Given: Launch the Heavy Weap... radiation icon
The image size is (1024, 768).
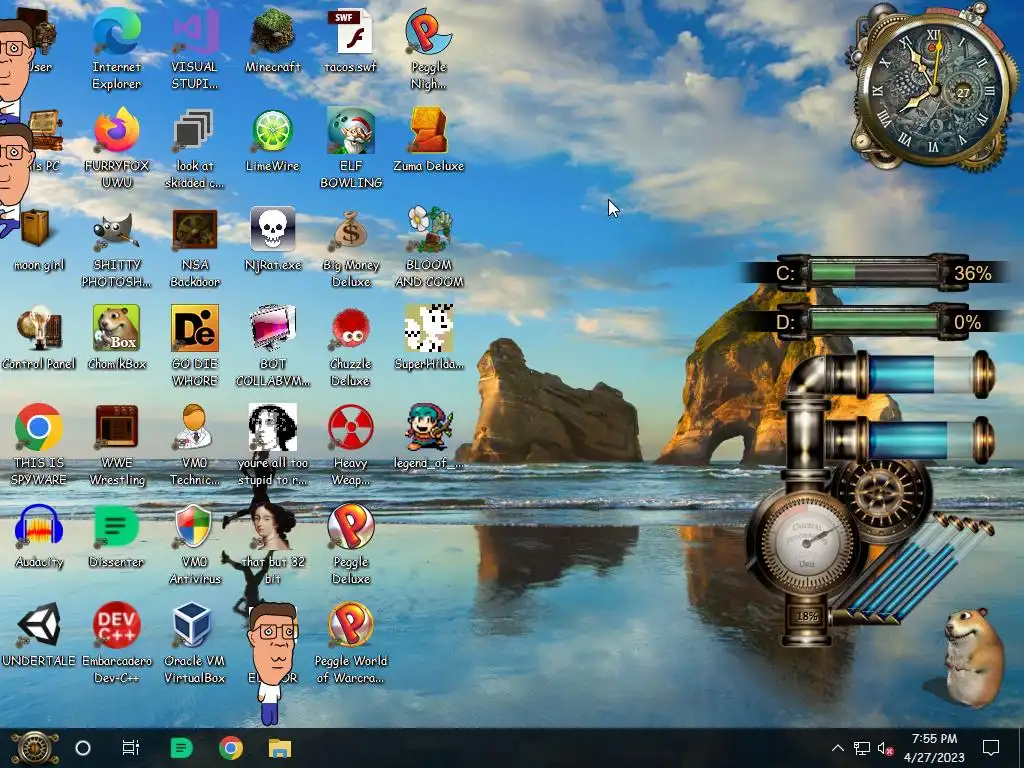Looking at the screenshot, I should point(351,428).
